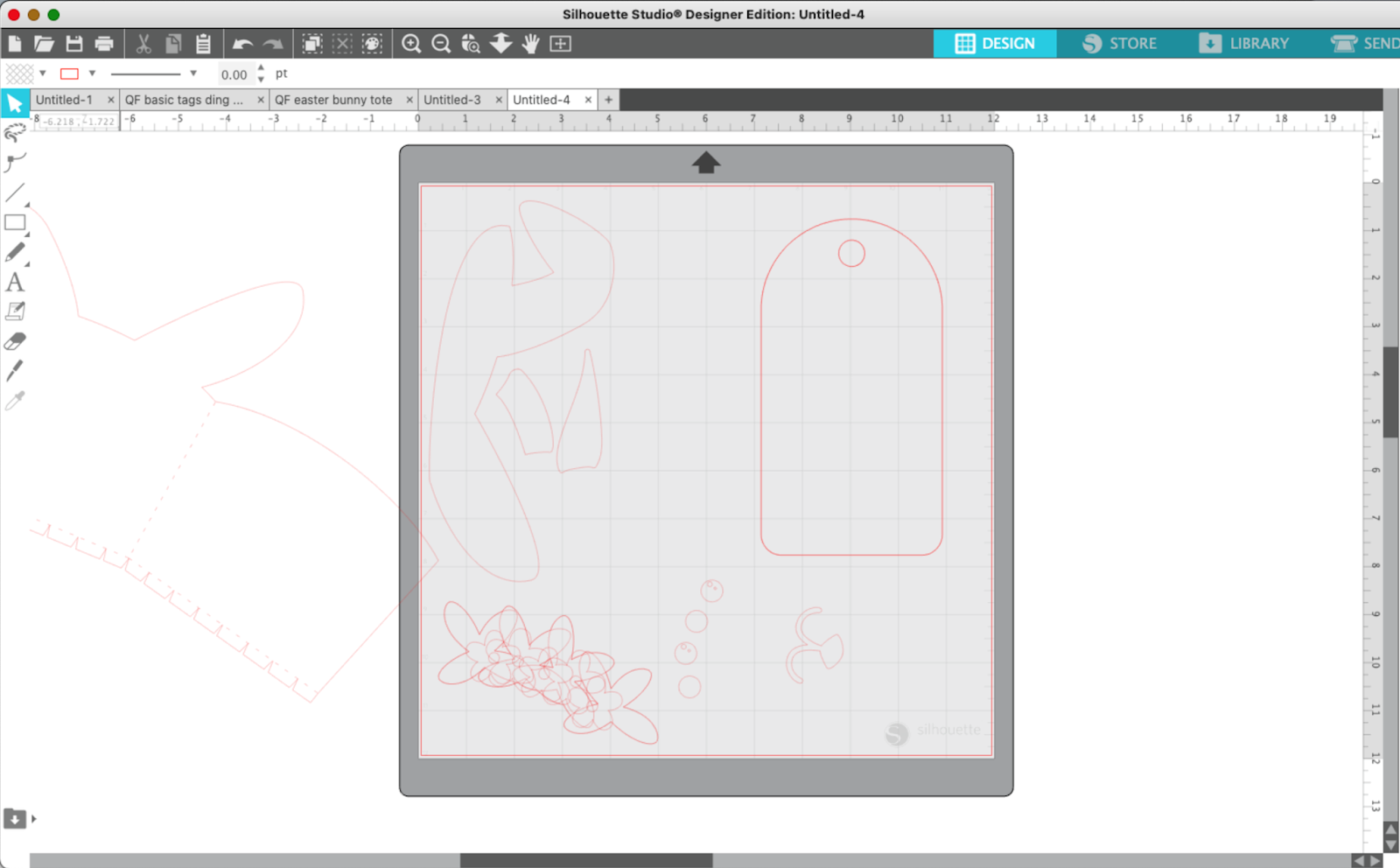Image resolution: width=1400 pixels, height=868 pixels.
Task: Click the horizontal scrollbar thumb
Action: 586,861
